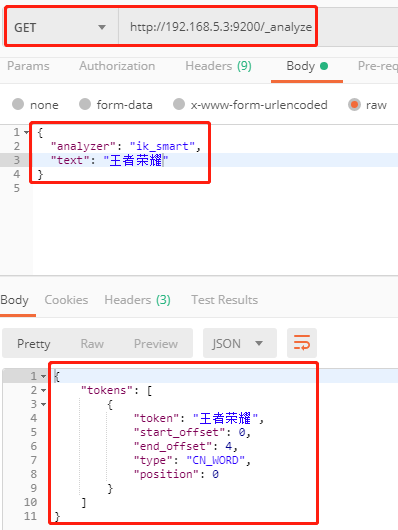Open the Pre-request script tab
398x530 pixels.
(377, 66)
